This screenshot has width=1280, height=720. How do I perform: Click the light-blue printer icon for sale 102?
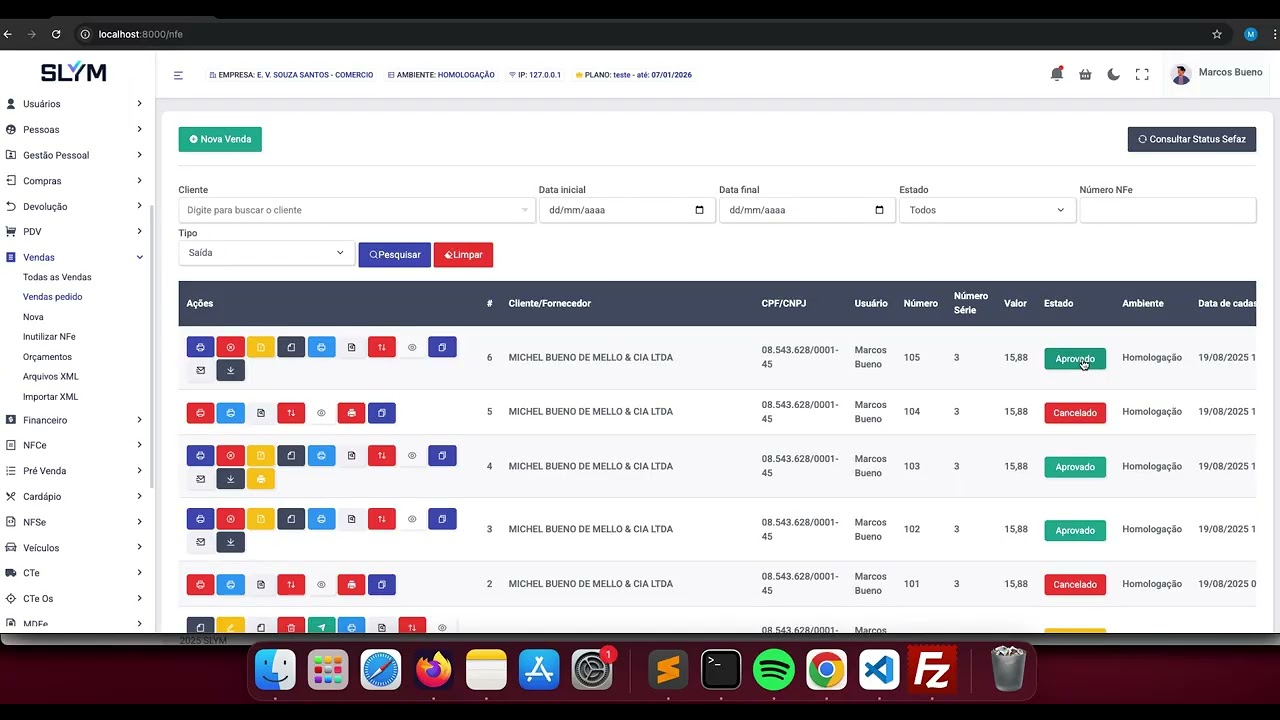click(321, 519)
